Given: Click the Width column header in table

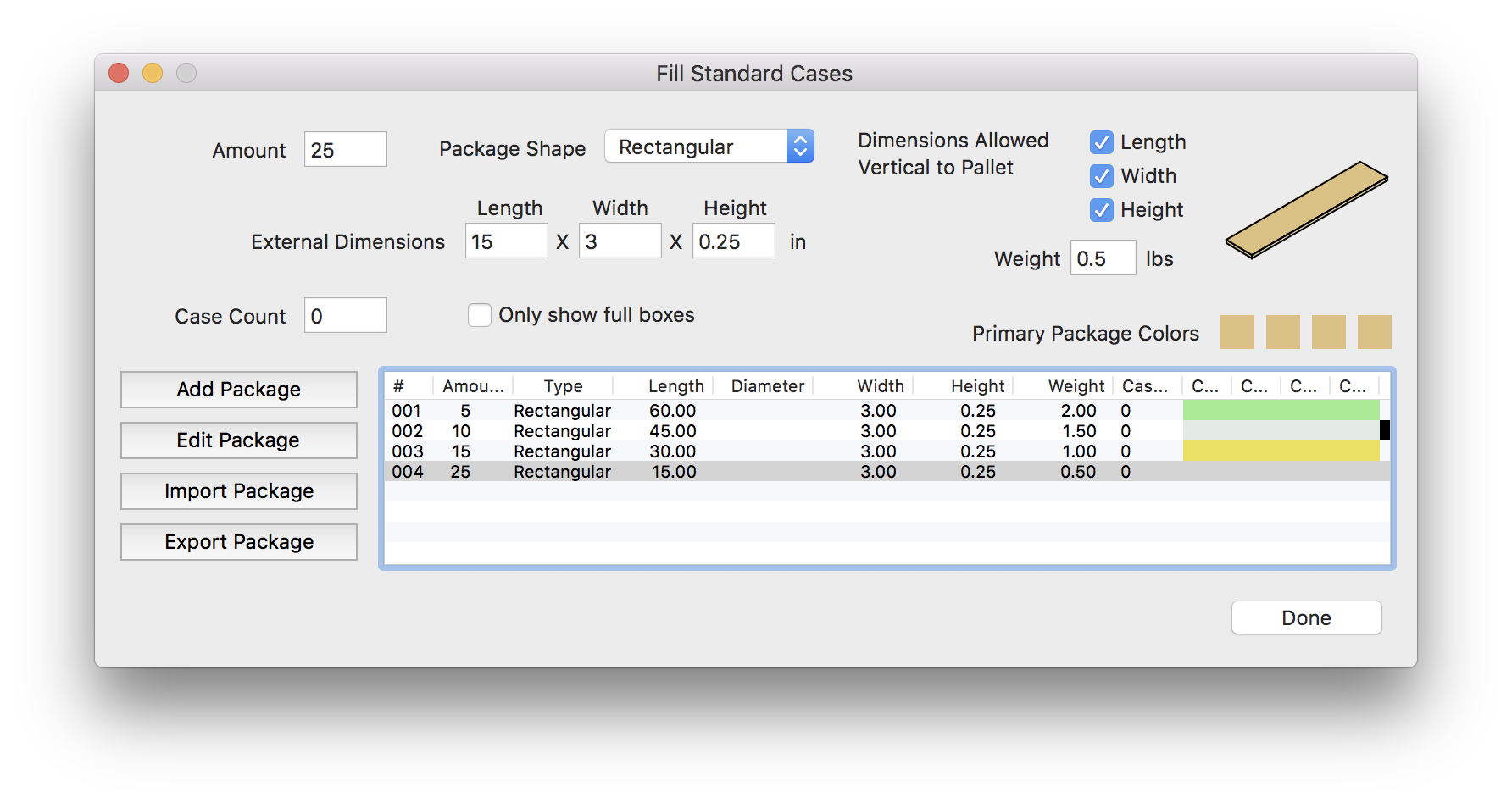Looking at the screenshot, I should tap(864, 386).
